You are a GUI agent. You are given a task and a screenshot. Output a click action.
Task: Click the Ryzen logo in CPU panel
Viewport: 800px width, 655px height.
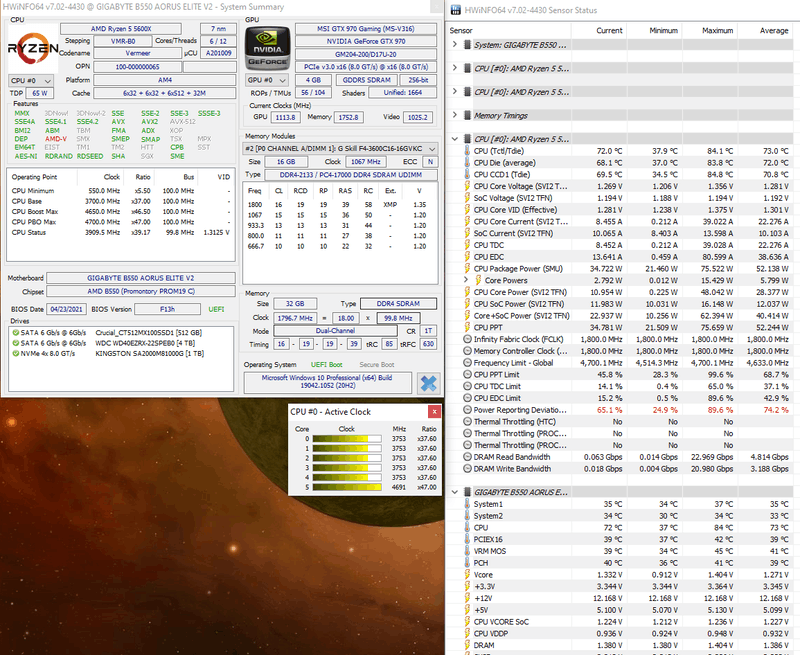[33, 48]
